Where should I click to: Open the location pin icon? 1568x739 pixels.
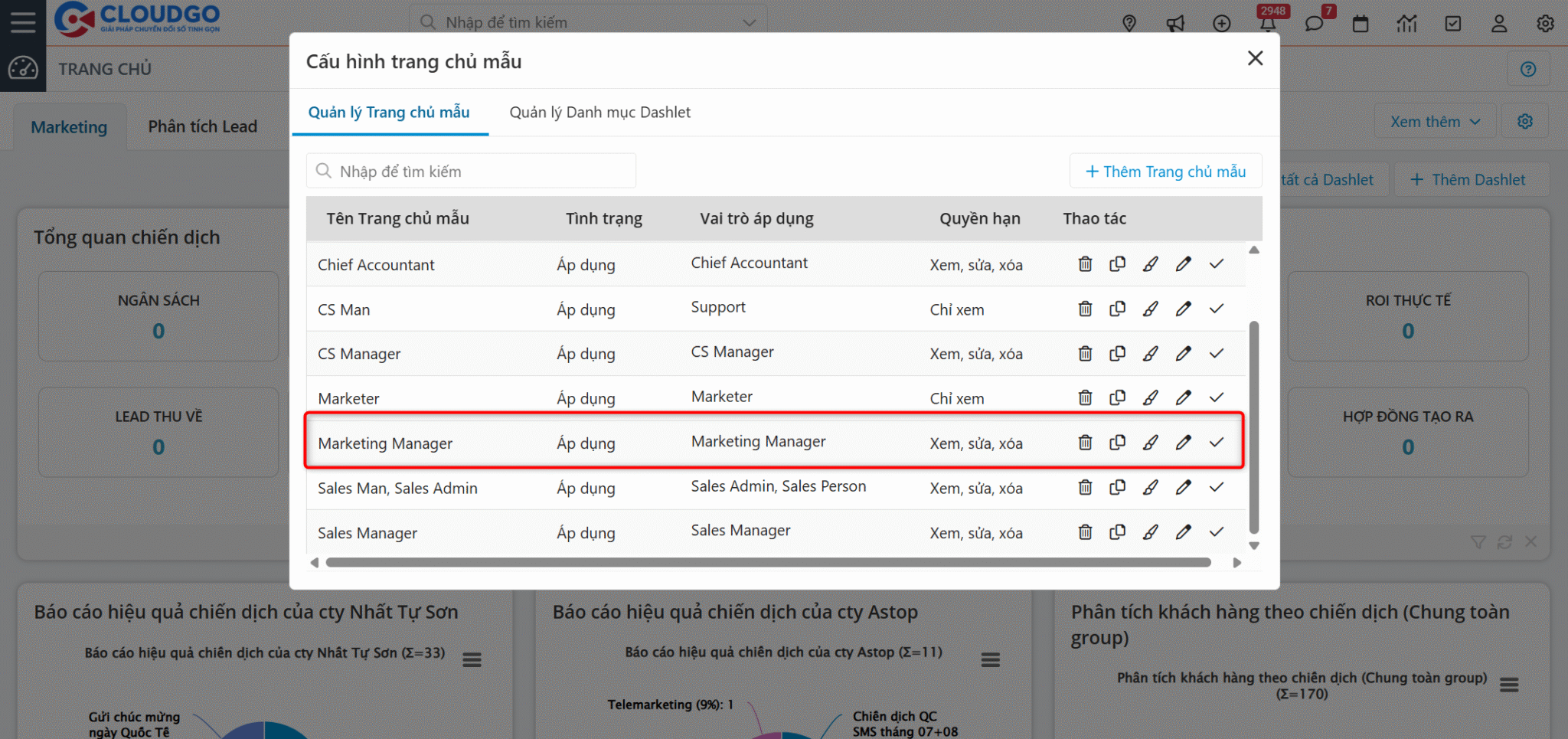tap(1129, 23)
